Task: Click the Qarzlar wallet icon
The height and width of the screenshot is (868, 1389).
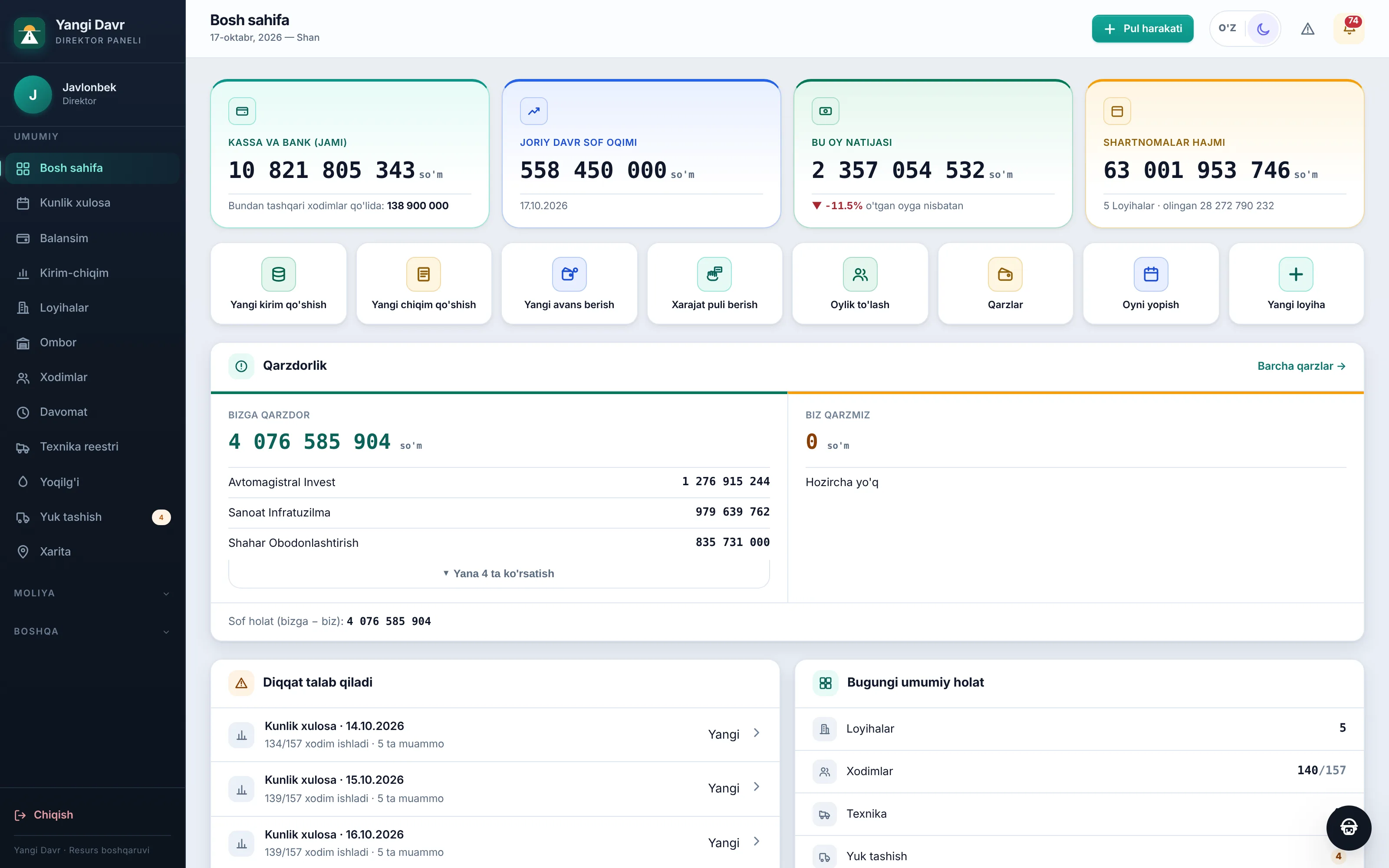Action: (x=1005, y=274)
